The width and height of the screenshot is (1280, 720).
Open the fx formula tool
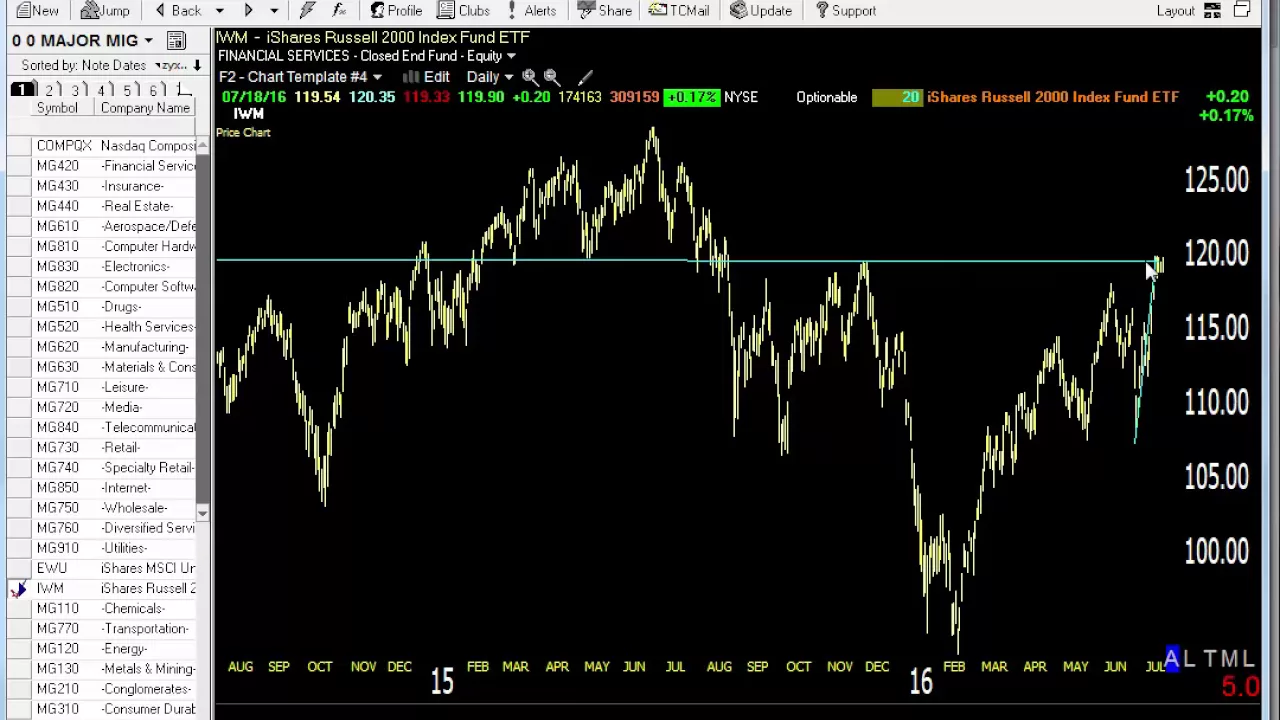click(x=339, y=10)
